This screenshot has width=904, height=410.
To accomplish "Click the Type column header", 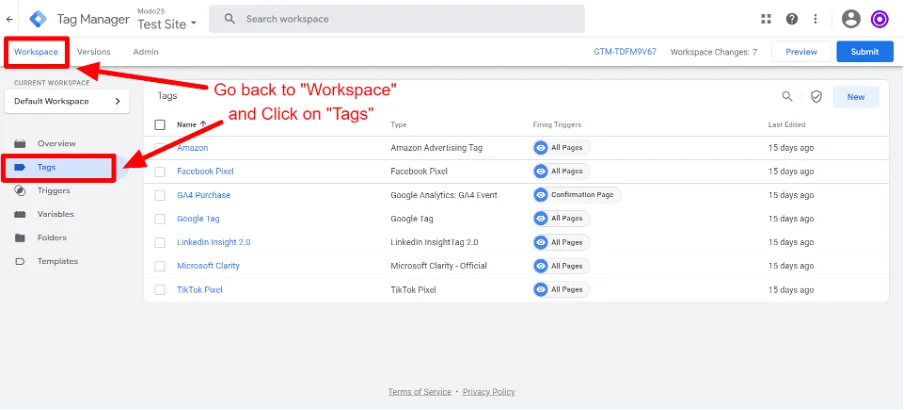I will (398, 125).
